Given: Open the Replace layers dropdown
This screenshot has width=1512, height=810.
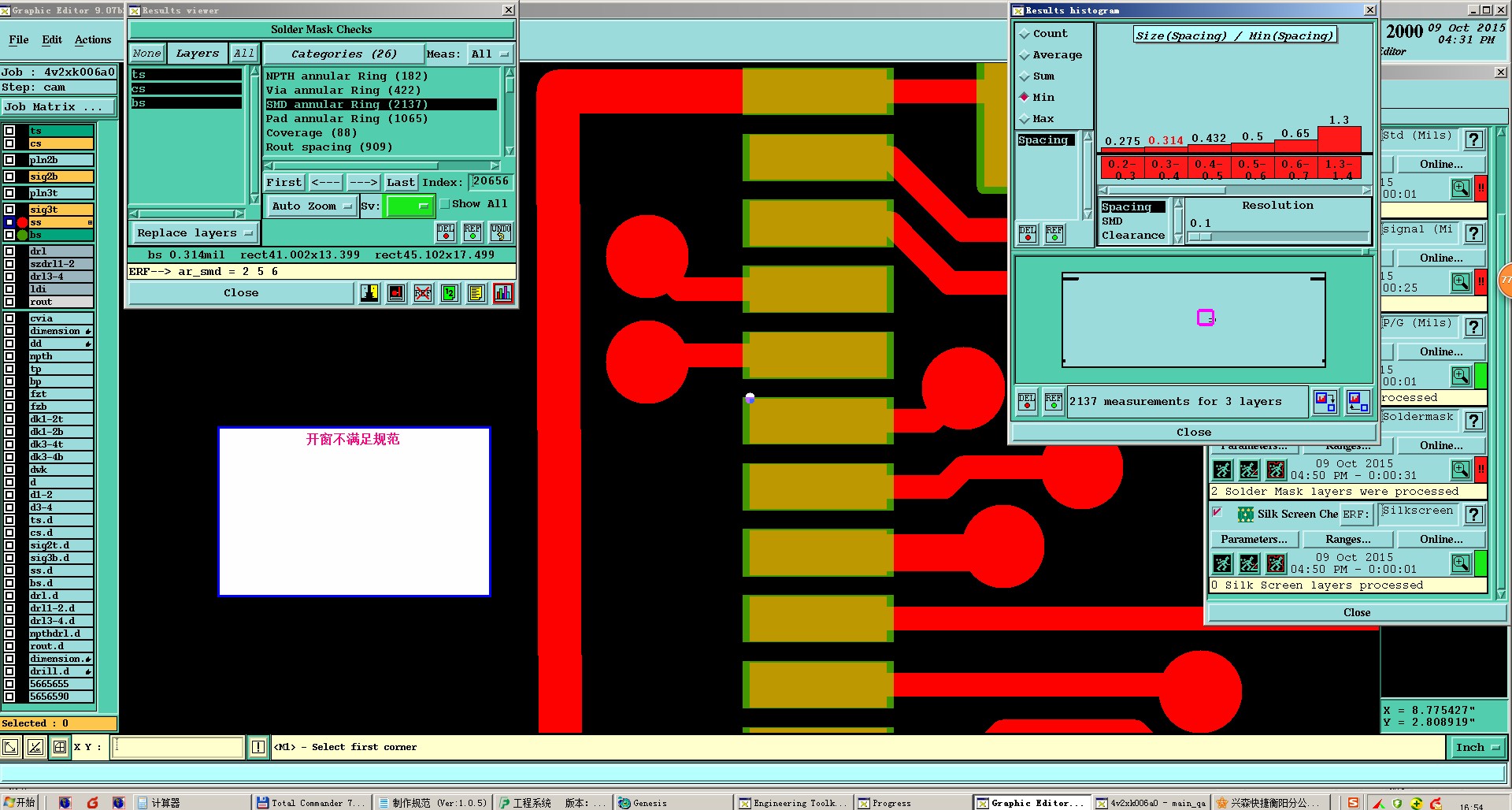Looking at the screenshot, I should [x=195, y=233].
